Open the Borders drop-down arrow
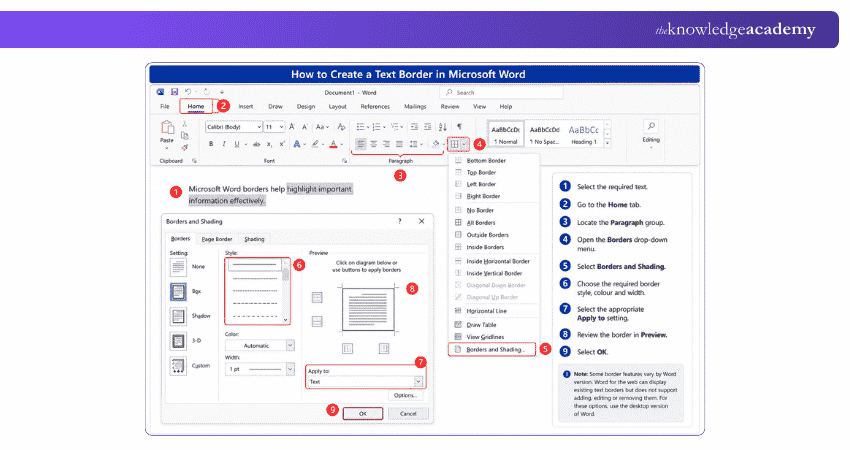This screenshot has height=450, width=850. point(464,144)
